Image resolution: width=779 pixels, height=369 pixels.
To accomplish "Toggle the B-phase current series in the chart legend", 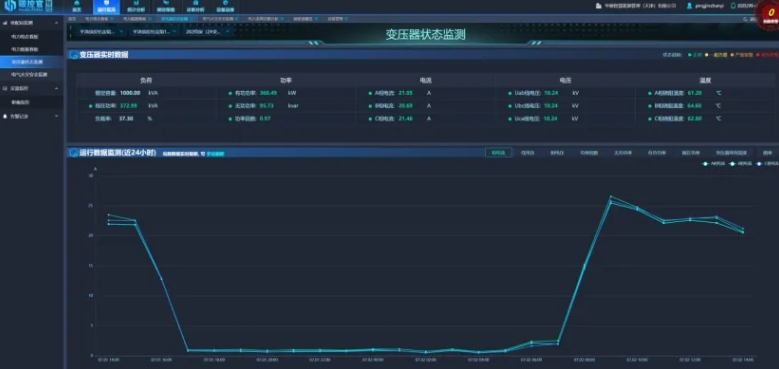I will pos(739,163).
